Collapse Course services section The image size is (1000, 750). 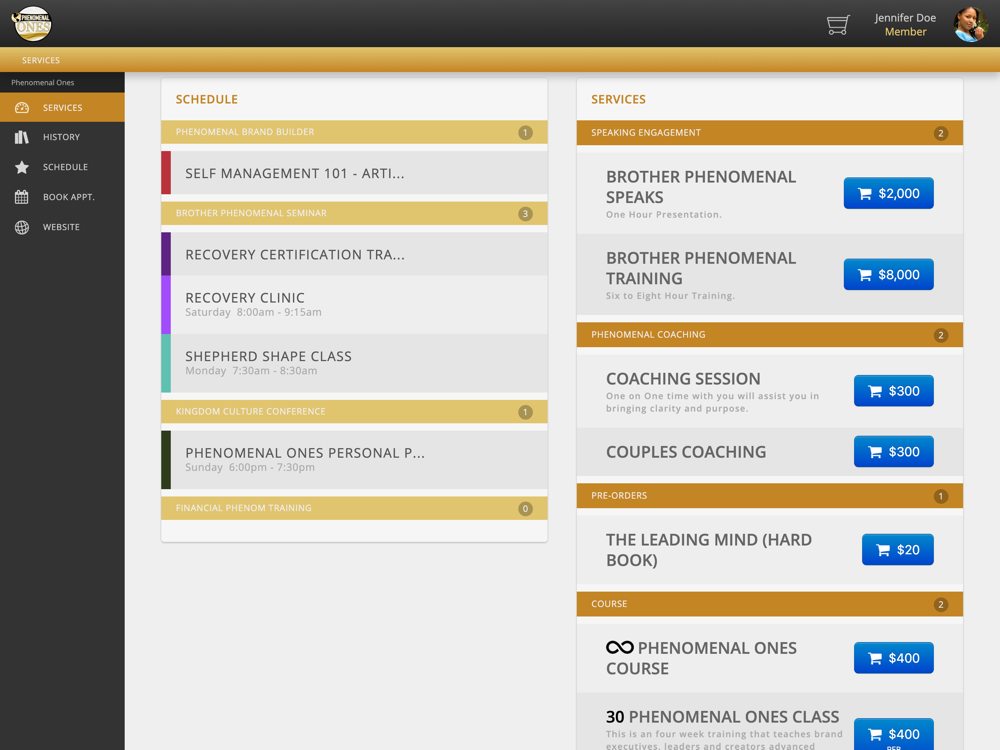pos(770,604)
